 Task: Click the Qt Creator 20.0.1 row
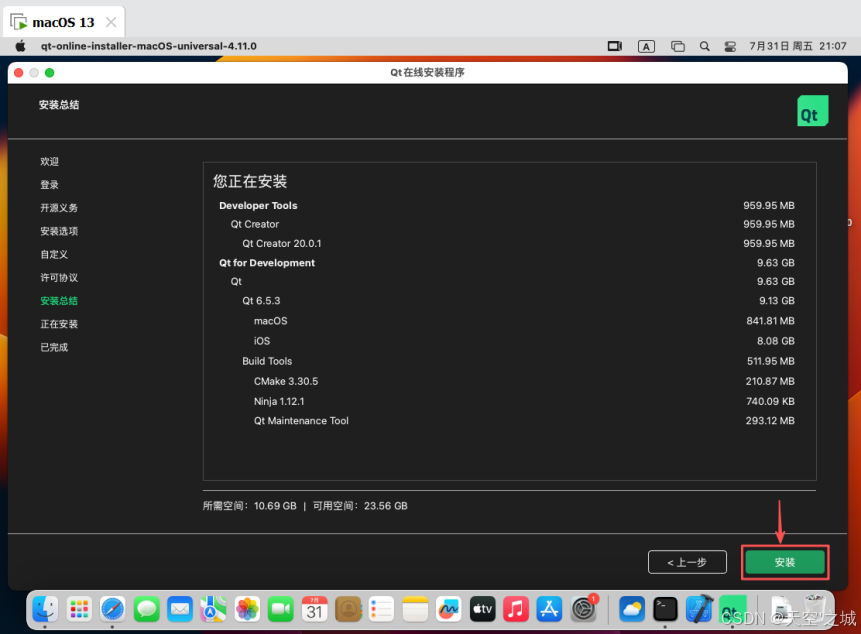point(506,243)
